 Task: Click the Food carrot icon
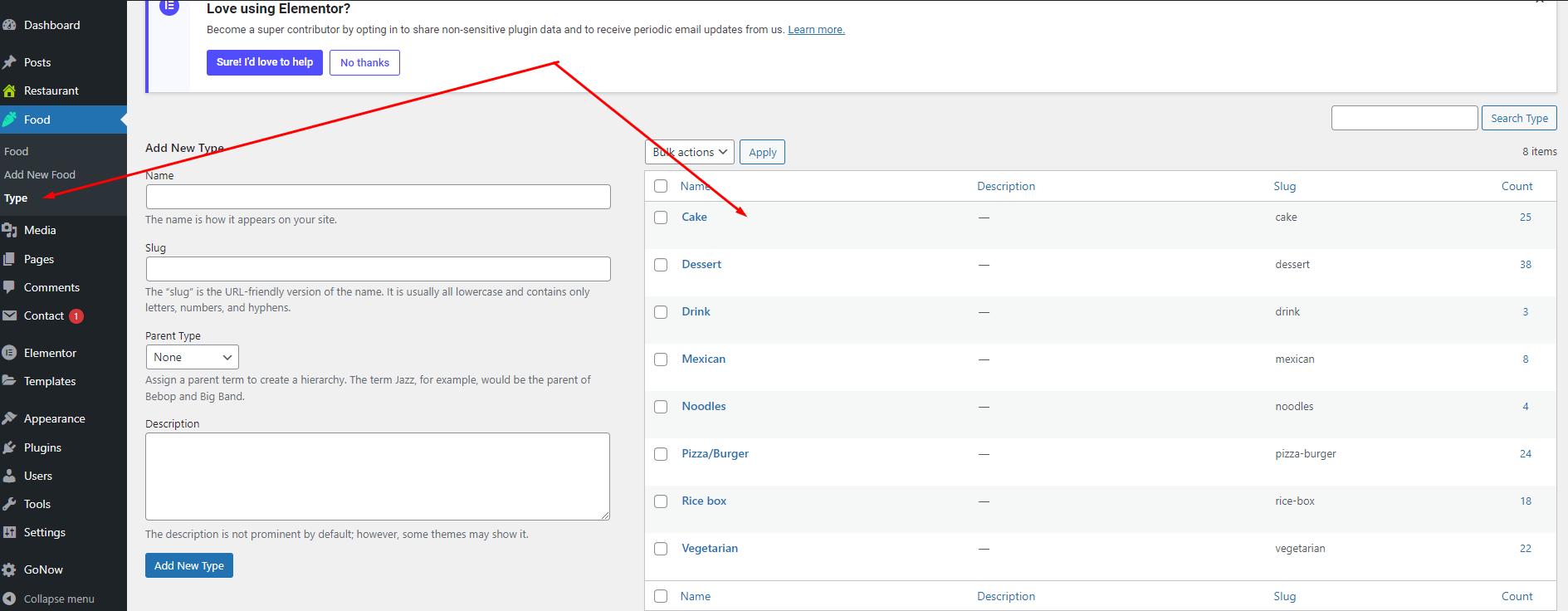(10, 120)
